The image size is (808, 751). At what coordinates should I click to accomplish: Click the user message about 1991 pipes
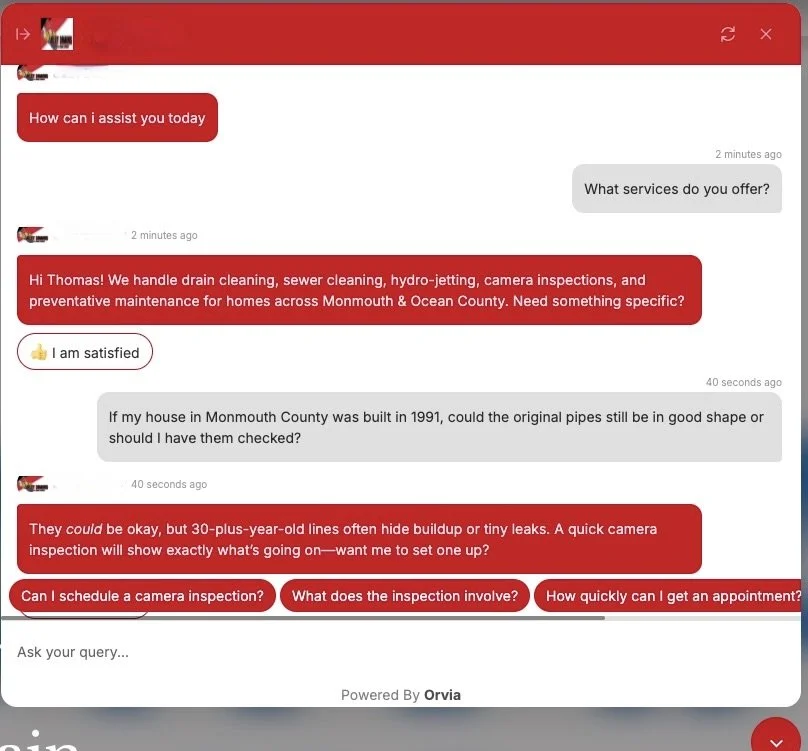[x=440, y=427]
